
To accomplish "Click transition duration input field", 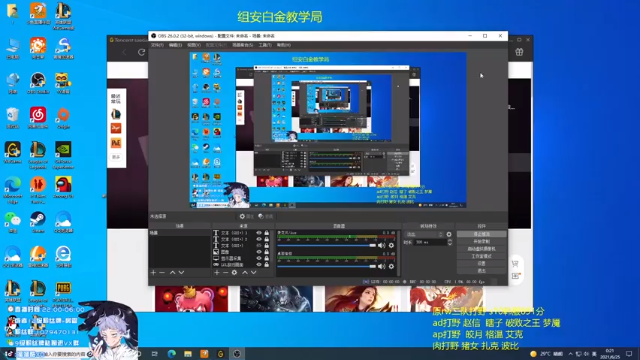I will [430, 242].
